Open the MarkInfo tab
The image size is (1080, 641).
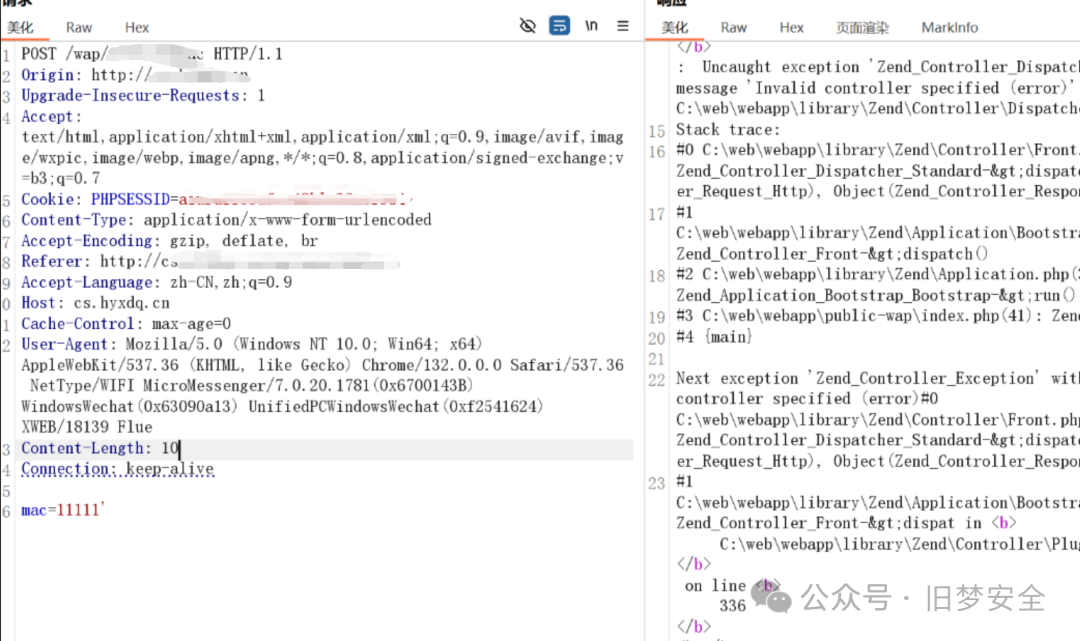950,28
